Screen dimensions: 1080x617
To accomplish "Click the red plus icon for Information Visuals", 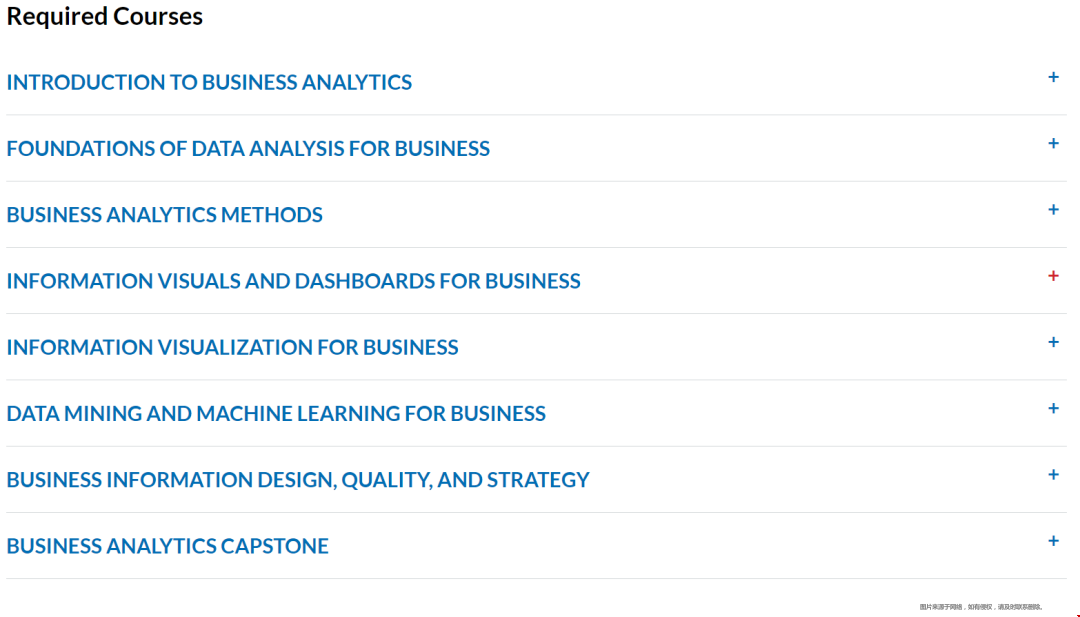I will coord(1053,275).
